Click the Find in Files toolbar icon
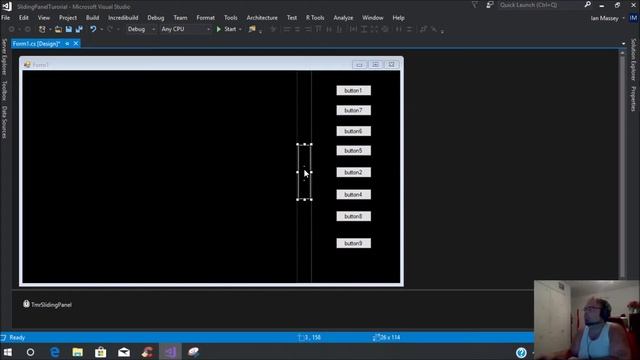This screenshot has height=360, width=640. (252, 29)
